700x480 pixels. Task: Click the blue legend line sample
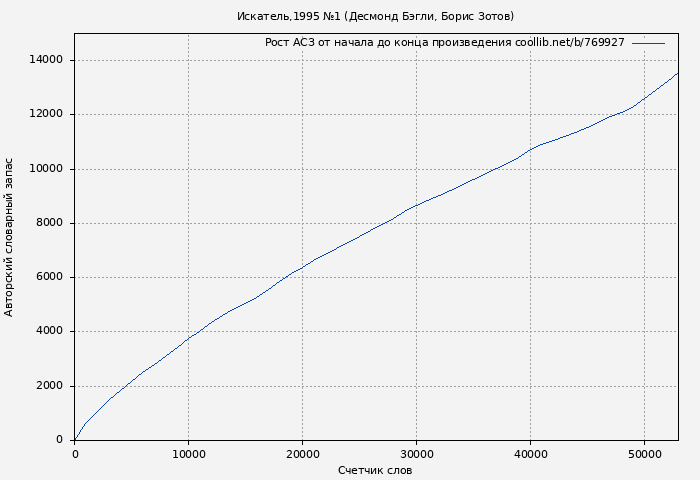pos(648,43)
